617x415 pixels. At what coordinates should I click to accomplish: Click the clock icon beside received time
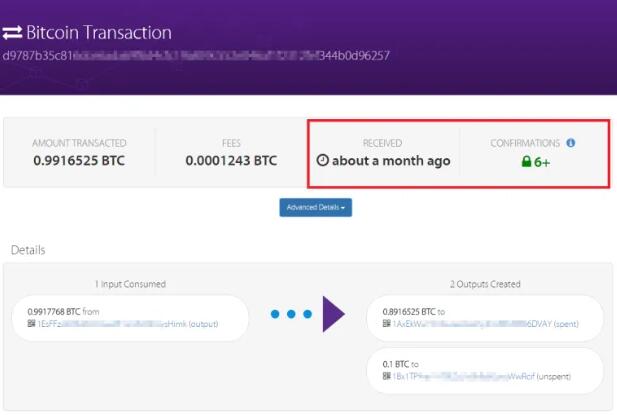click(x=322, y=160)
